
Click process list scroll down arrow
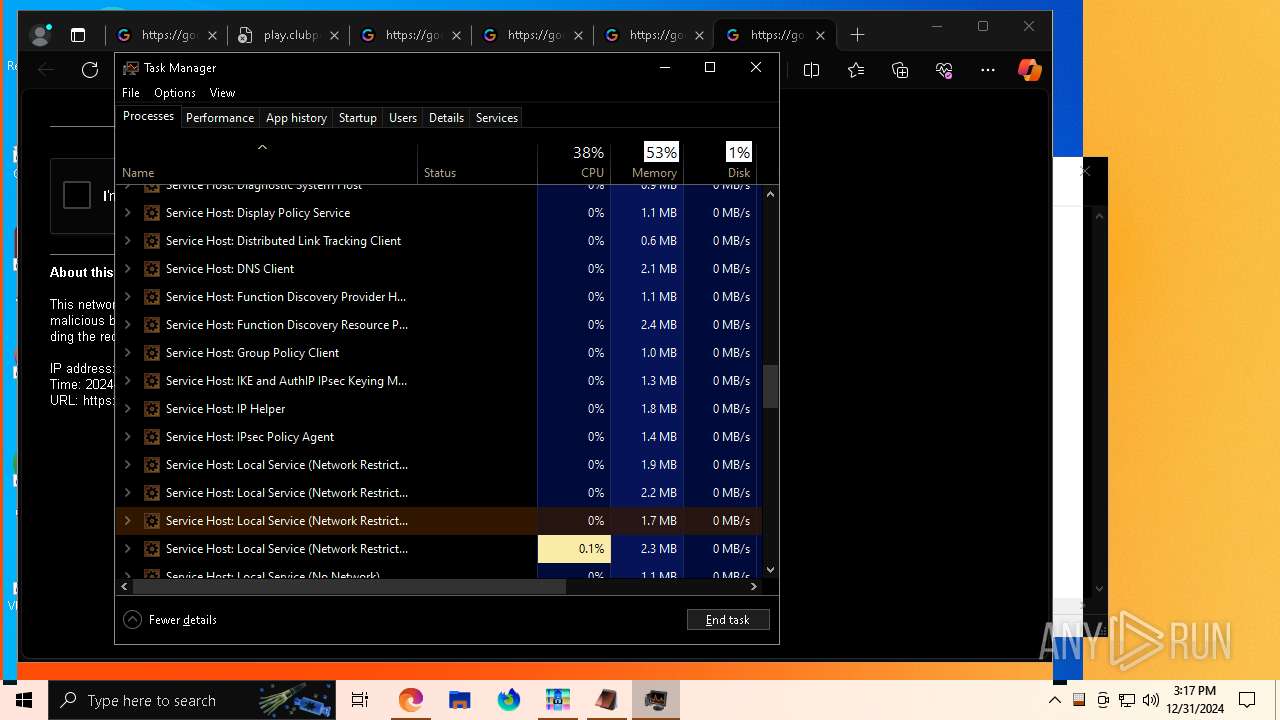770,570
